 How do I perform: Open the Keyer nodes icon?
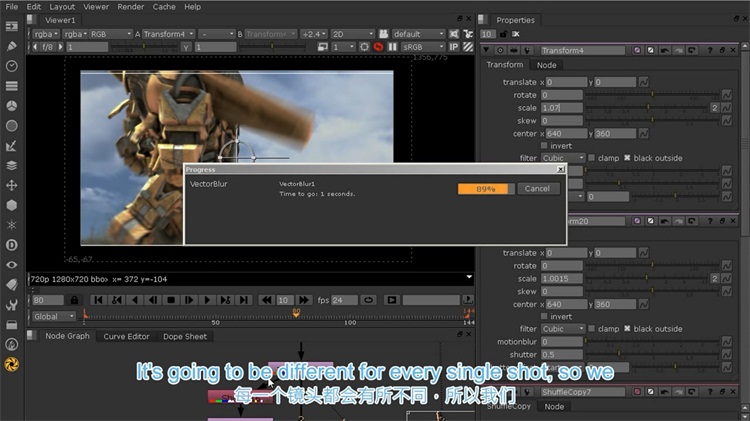11,145
